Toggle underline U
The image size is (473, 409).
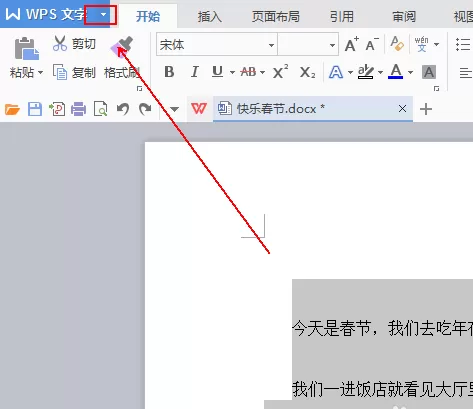click(218, 72)
